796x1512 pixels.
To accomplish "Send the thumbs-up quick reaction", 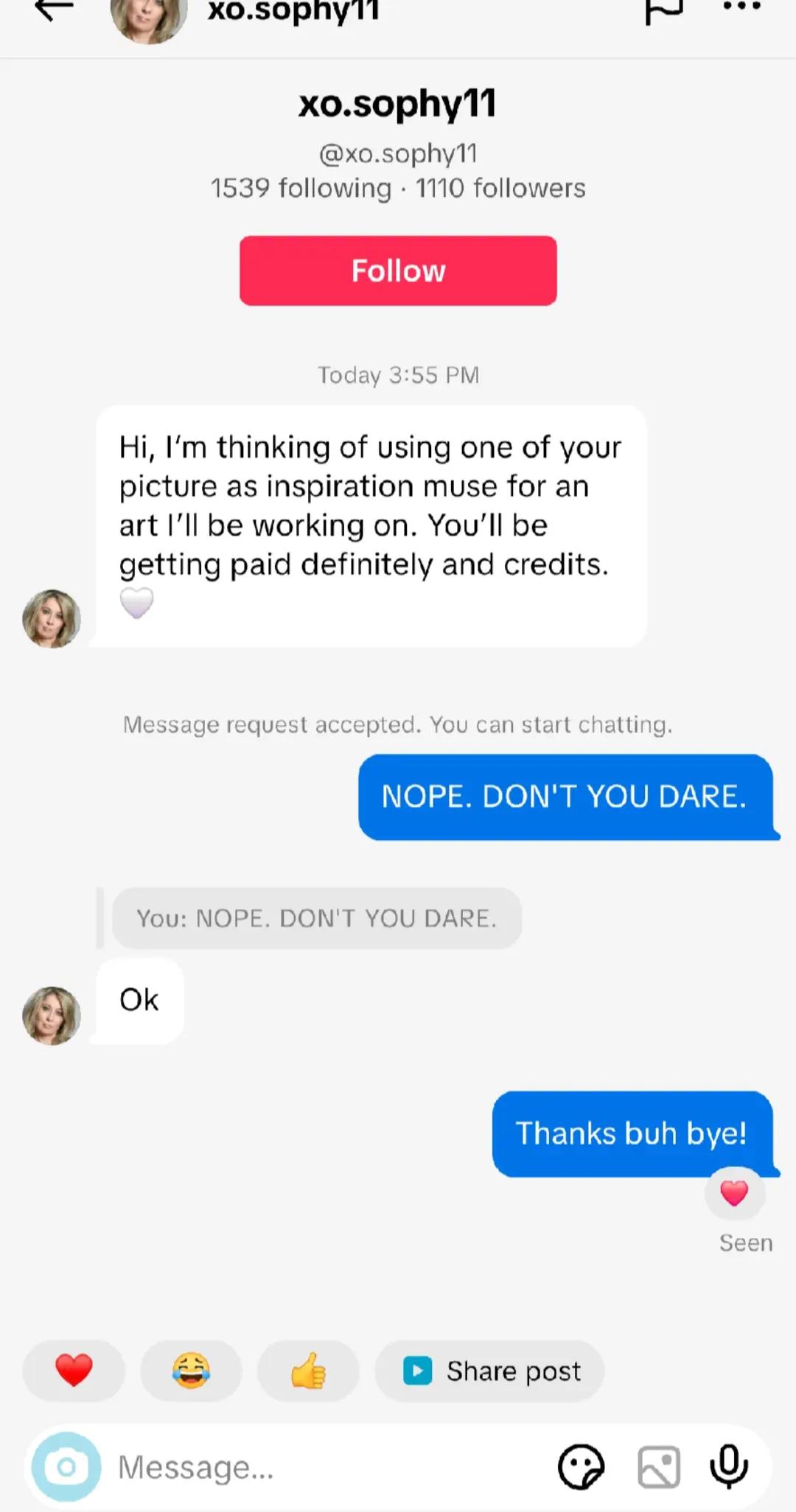I will tap(308, 1371).
